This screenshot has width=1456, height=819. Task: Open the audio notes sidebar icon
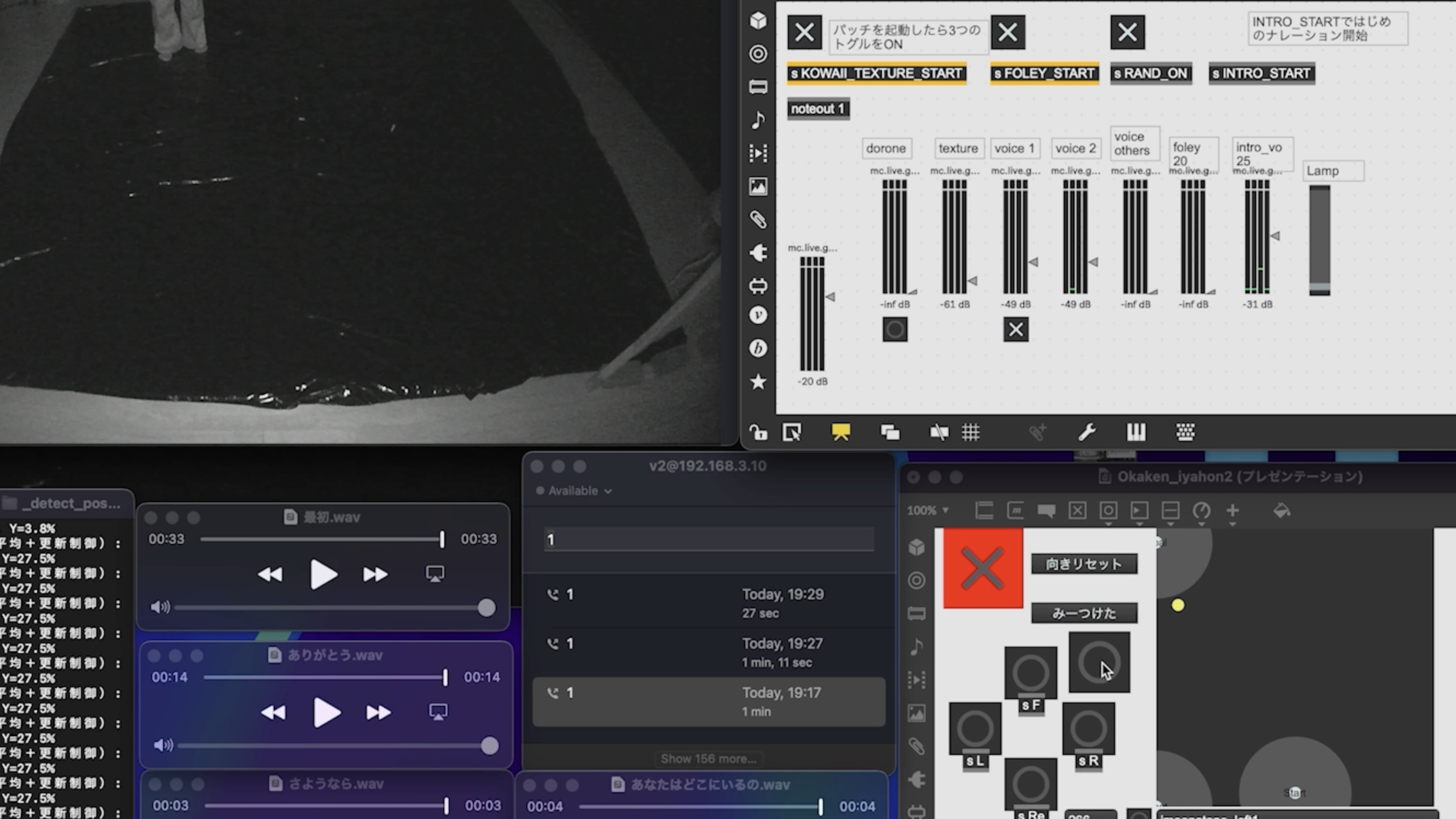(x=758, y=120)
